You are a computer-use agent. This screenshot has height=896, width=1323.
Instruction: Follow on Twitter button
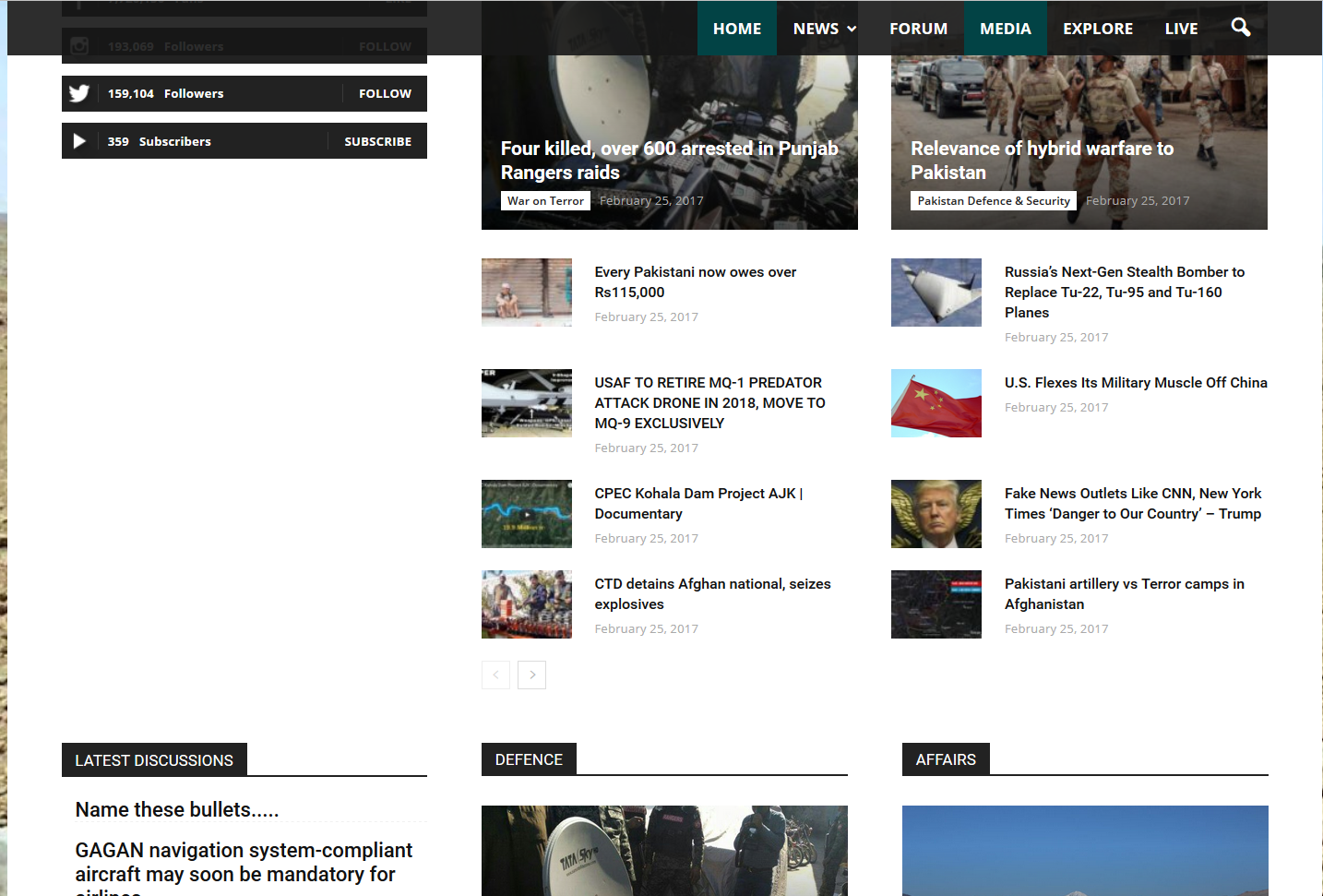tap(385, 93)
